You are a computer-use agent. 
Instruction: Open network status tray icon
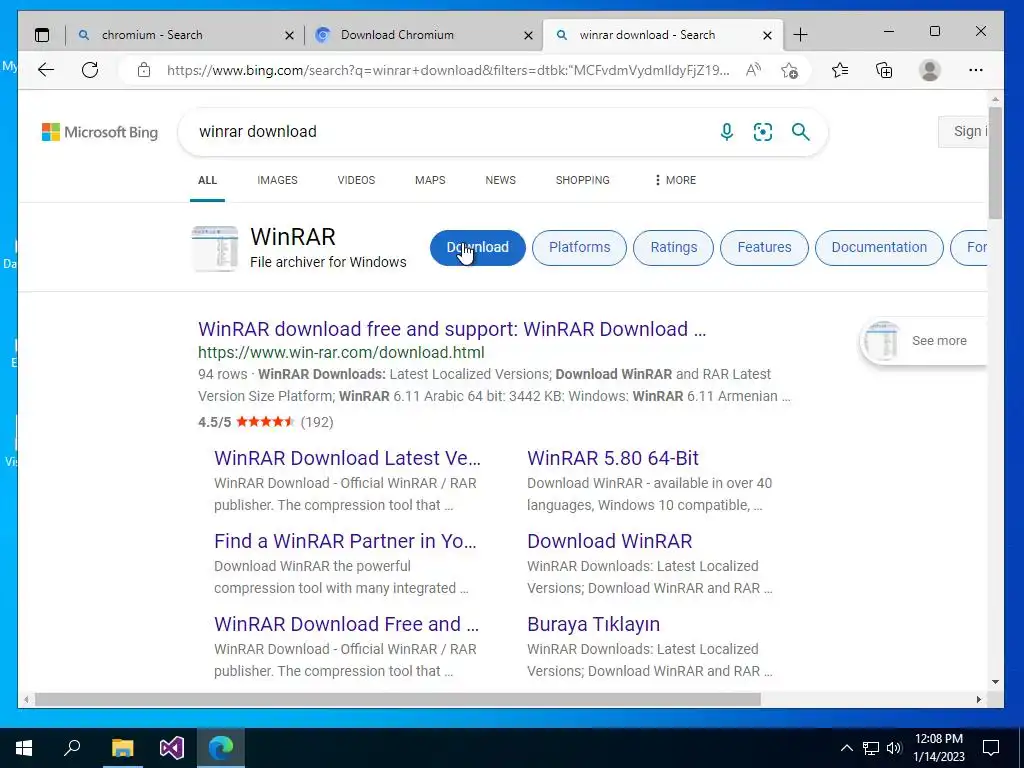pos(871,748)
